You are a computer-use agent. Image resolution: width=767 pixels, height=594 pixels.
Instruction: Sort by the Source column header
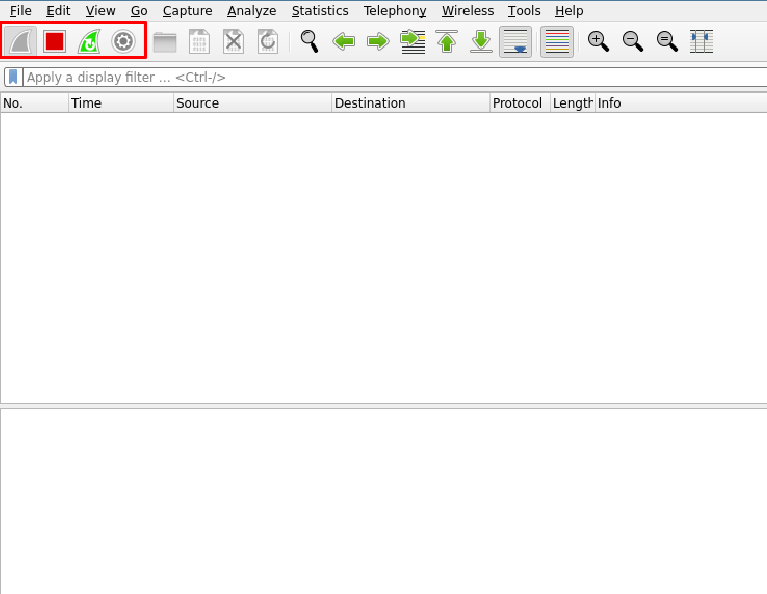pyautogui.click(x=252, y=103)
